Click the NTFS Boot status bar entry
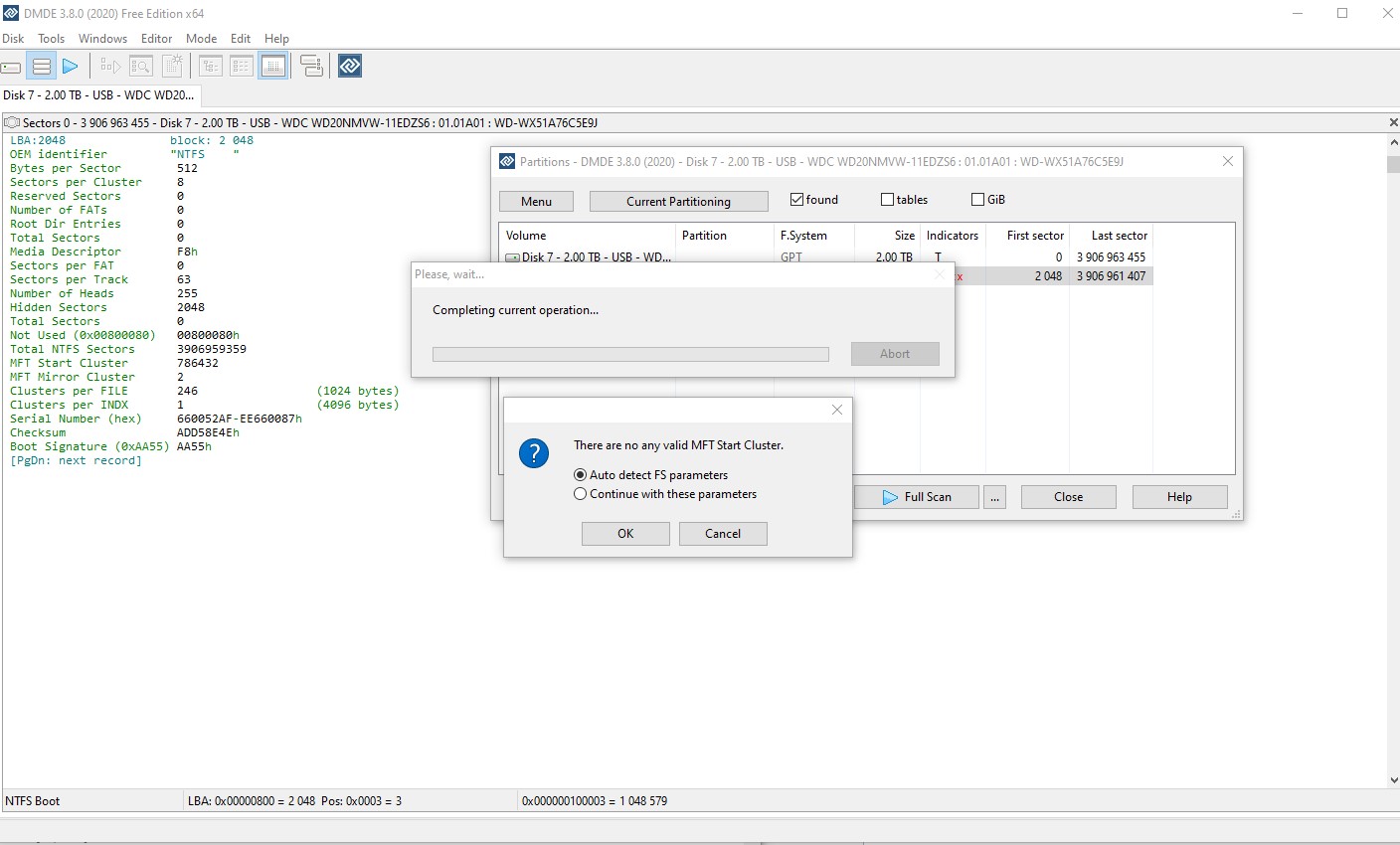Image resolution: width=1400 pixels, height=845 pixels. pyautogui.click(x=33, y=801)
